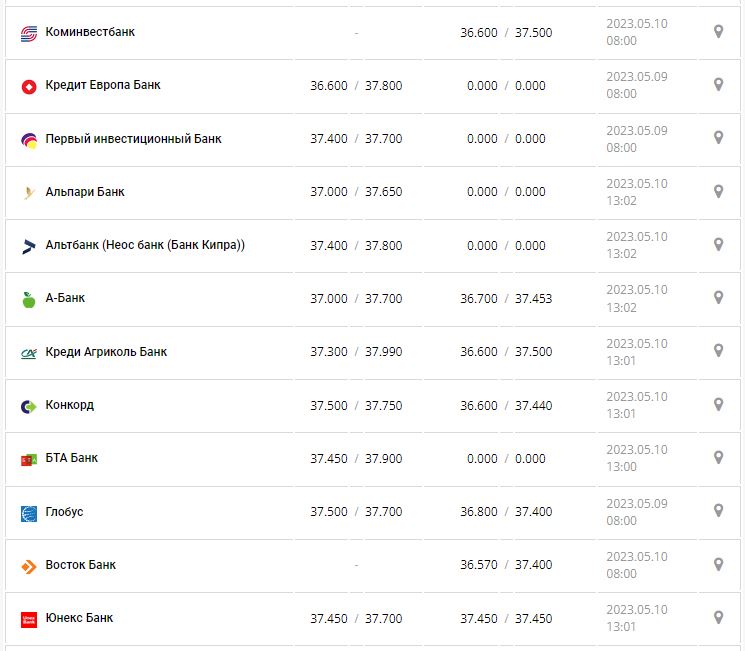Open the А-Банк name link
The width and height of the screenshot is (745, 651).
(66, 298)
